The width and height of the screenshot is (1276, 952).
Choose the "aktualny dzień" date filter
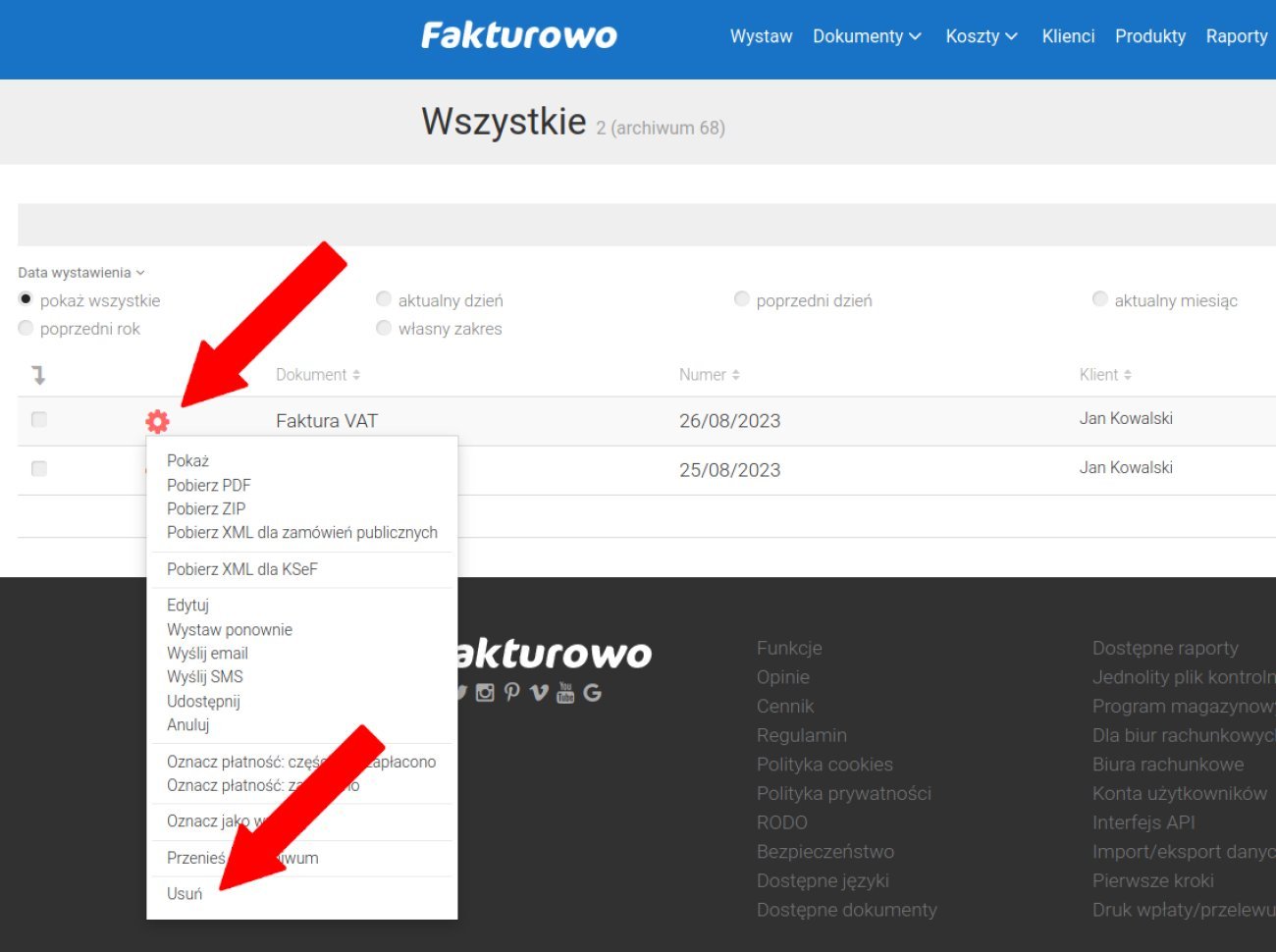point(384,299)
